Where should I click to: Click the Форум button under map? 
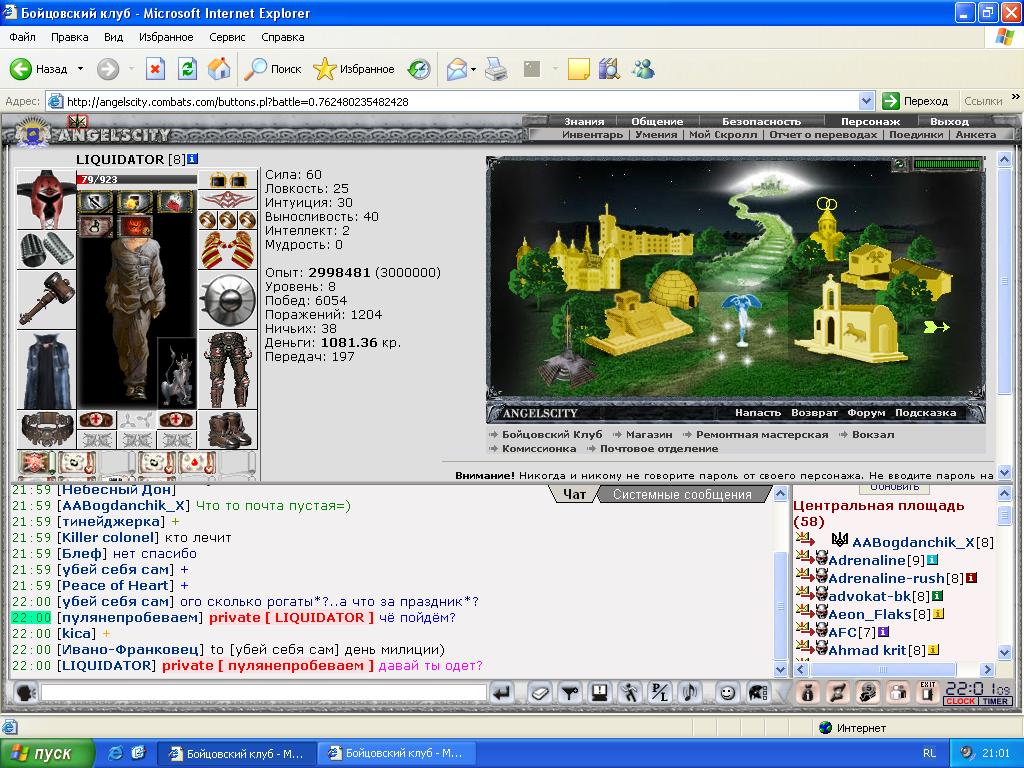coord(866,413)
